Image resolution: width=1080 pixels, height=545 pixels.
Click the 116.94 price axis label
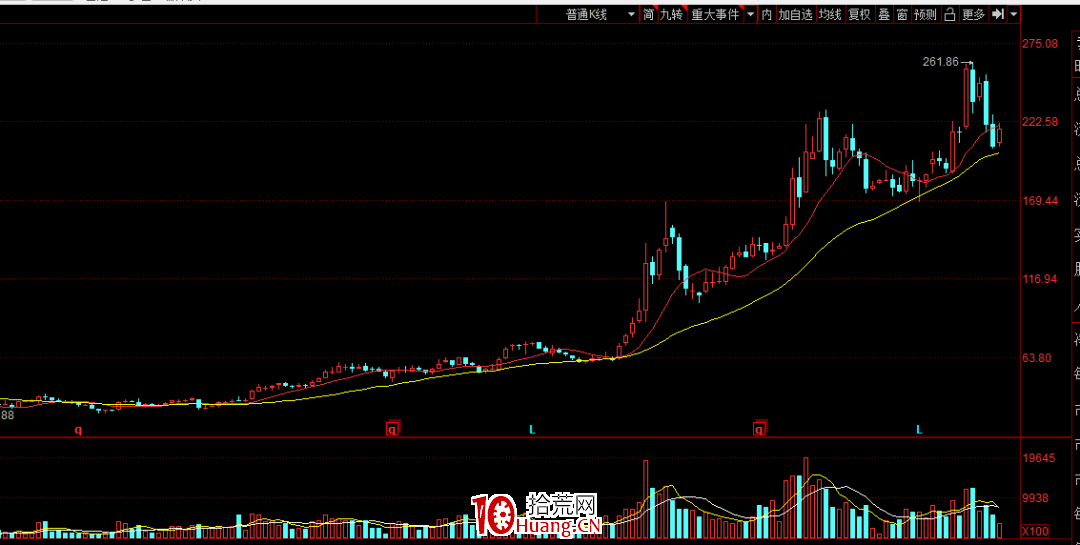point(1040,279)
